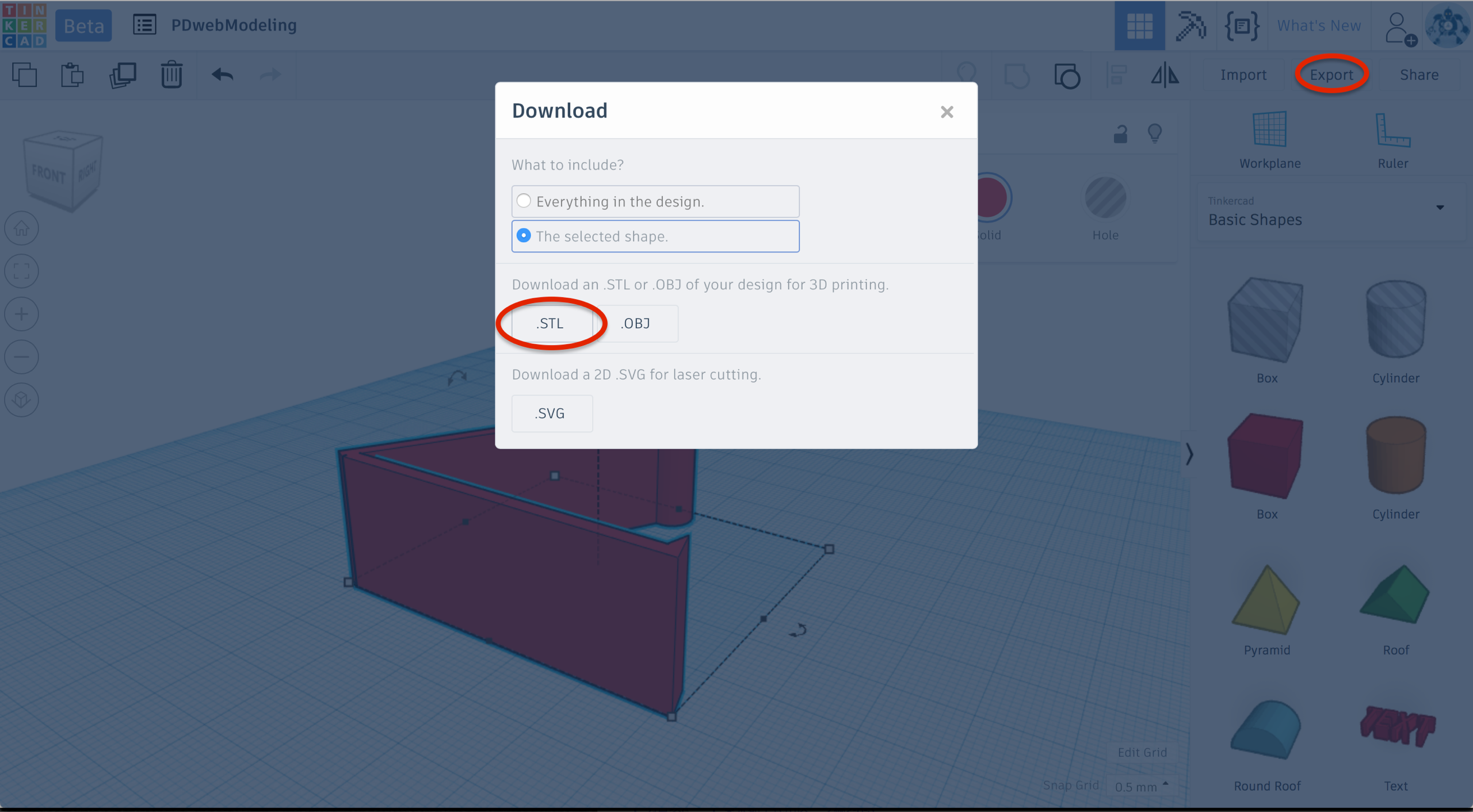Click the Tinkercad logo icon
This screenshot has height=812, width=1473.
point(24,25)
